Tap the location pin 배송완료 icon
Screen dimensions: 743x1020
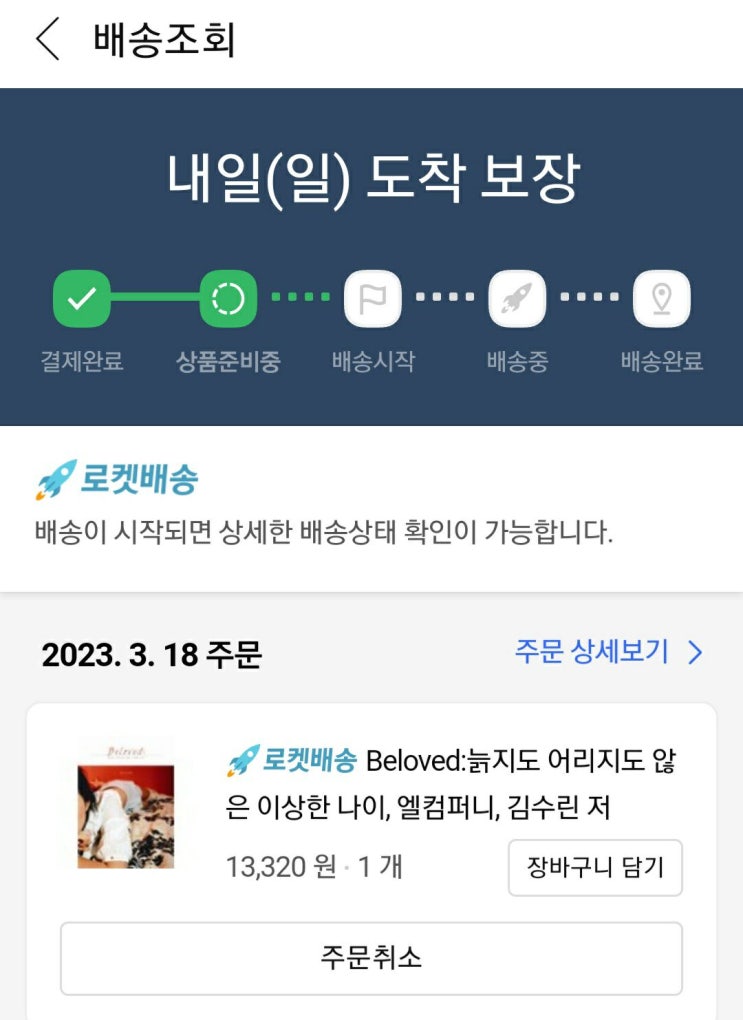tap(662, 299)
